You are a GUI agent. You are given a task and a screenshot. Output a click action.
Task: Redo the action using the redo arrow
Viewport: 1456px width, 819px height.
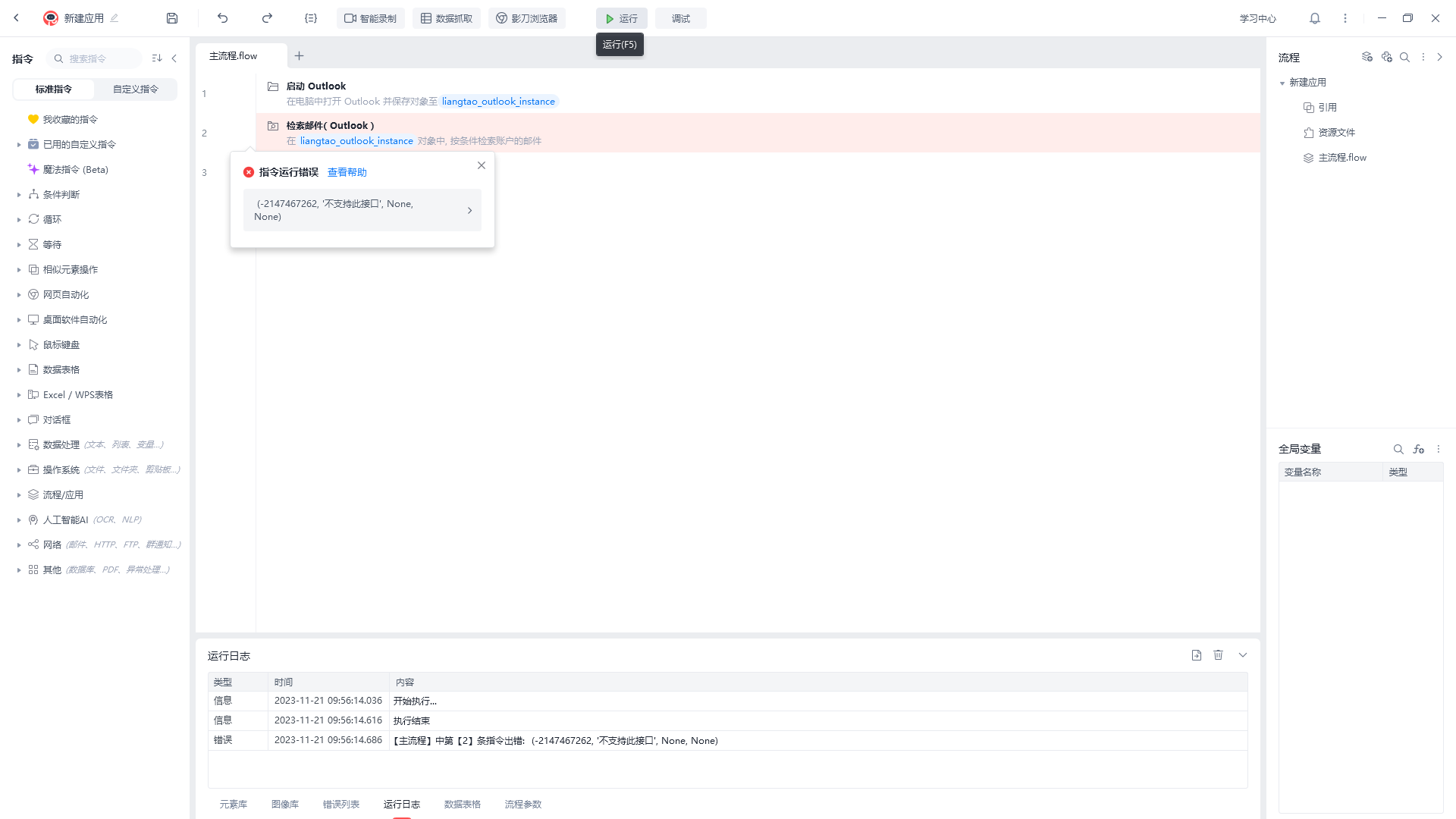pyautogui.click(x=267, y=18)
